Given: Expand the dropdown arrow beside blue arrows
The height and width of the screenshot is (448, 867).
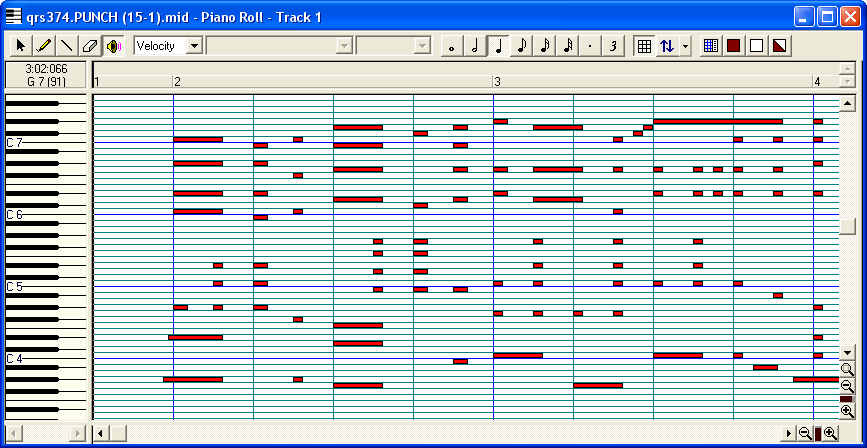Looking at the screenshot, I should tap(685, 46).
